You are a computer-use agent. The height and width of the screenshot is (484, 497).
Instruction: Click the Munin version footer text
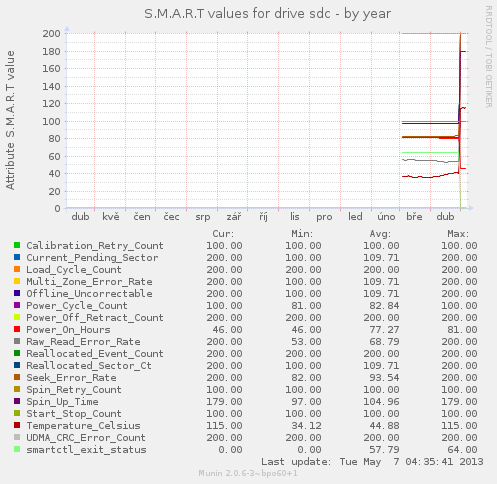[x=248, y=473]
